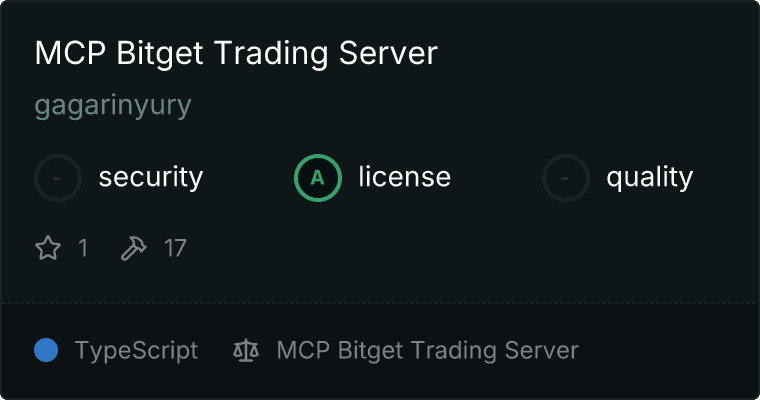Open the MCP Bitget Trading Server title
The width and height of the screenshot is (760, 400).
point(236,53)
